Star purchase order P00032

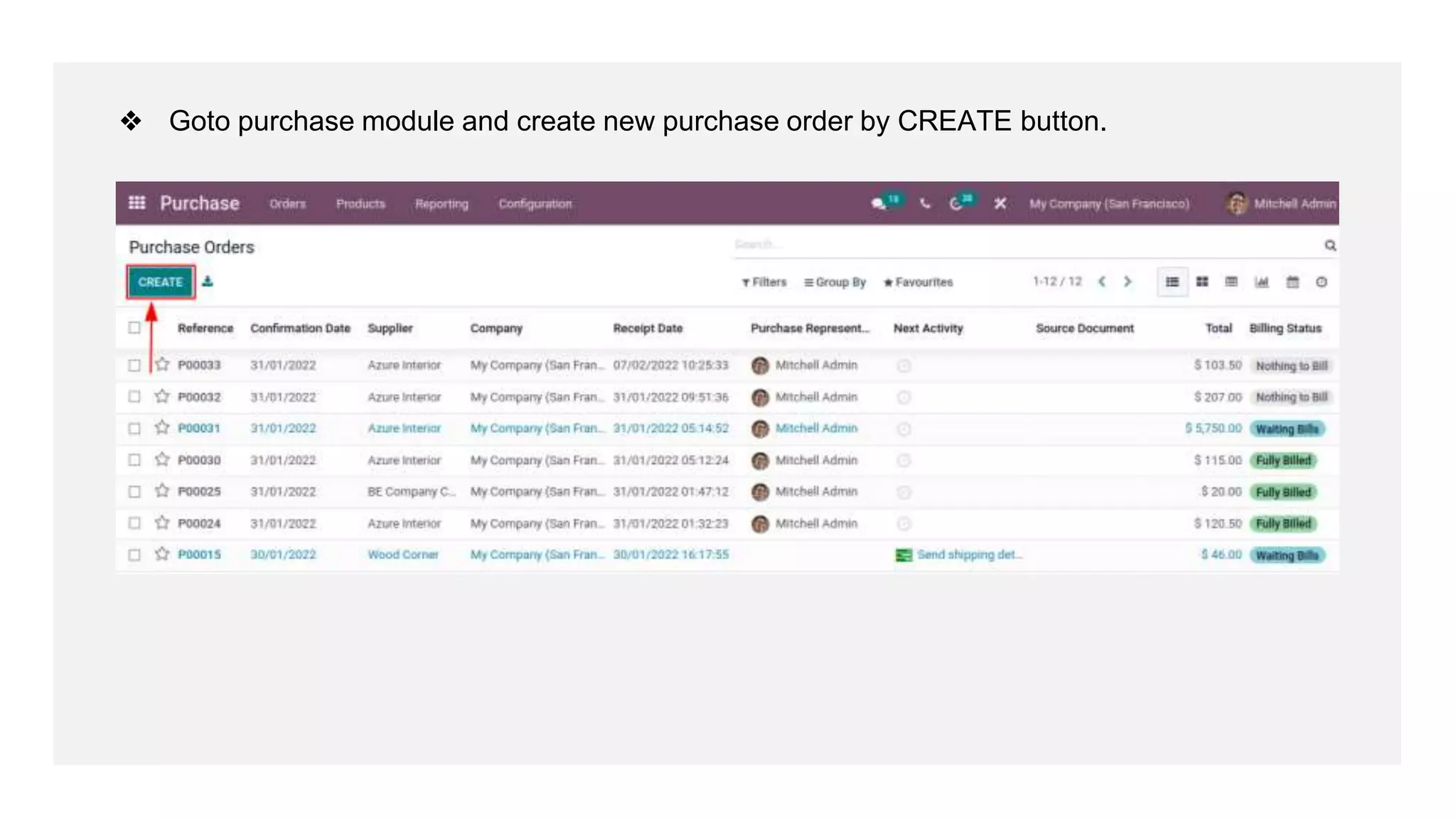coord(162,396)
